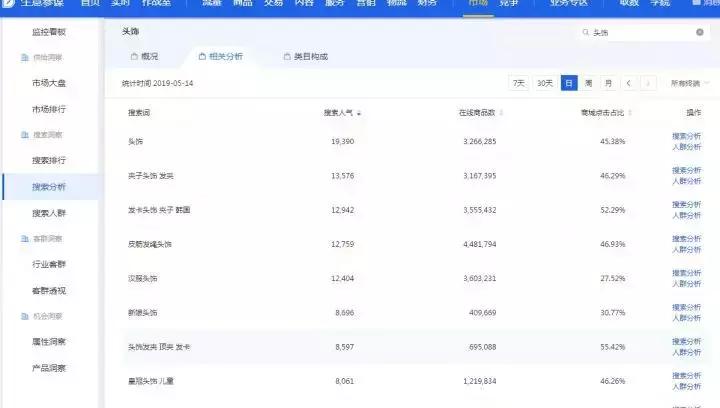The image size is (720, 408).
Task: Open 搜索分析 for the 新娘头饰 row
Action: pyautogui.click(x=686, y=307)
